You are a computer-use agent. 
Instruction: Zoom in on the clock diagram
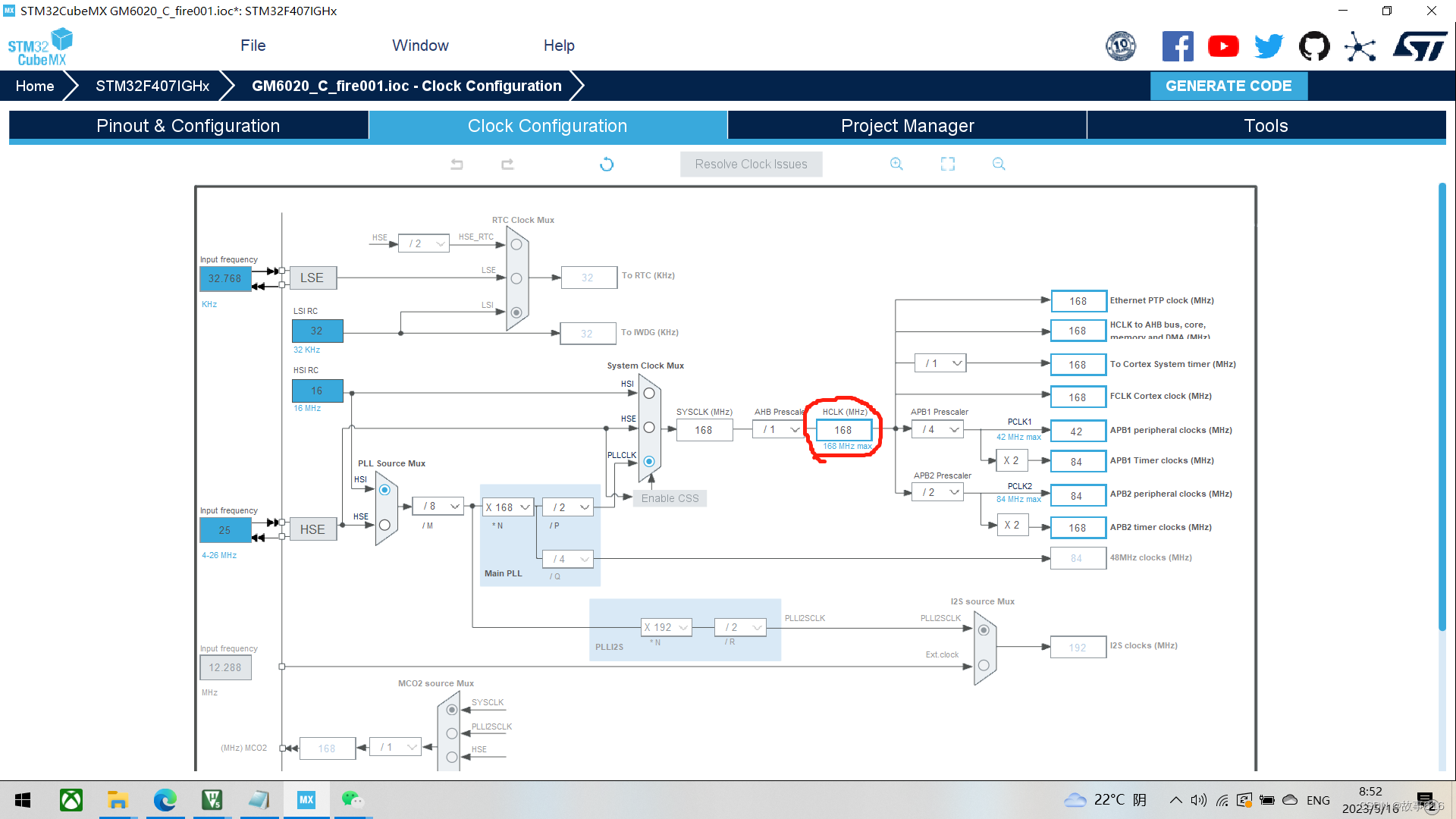pos(896,164)
